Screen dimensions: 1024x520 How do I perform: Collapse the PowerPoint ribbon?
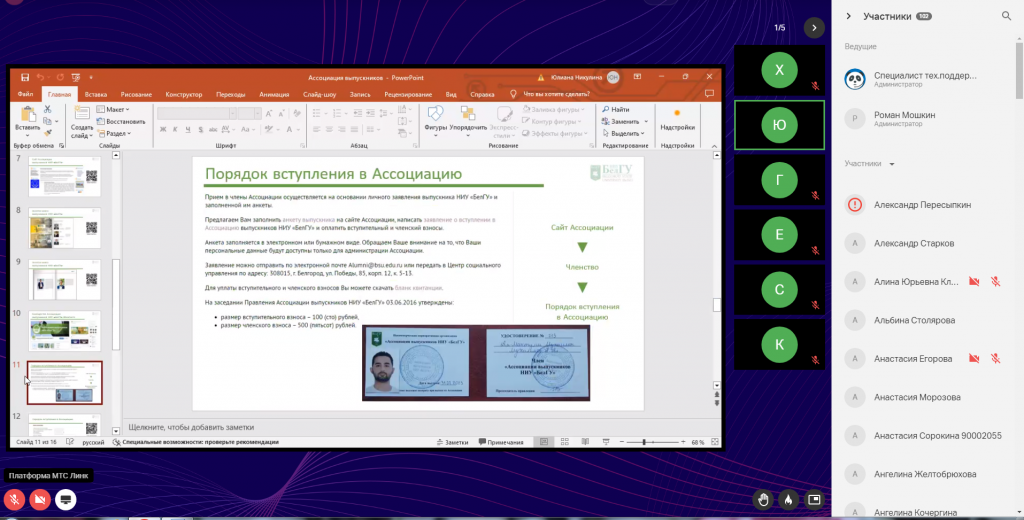pyautogui.click(x=714, y=146)
